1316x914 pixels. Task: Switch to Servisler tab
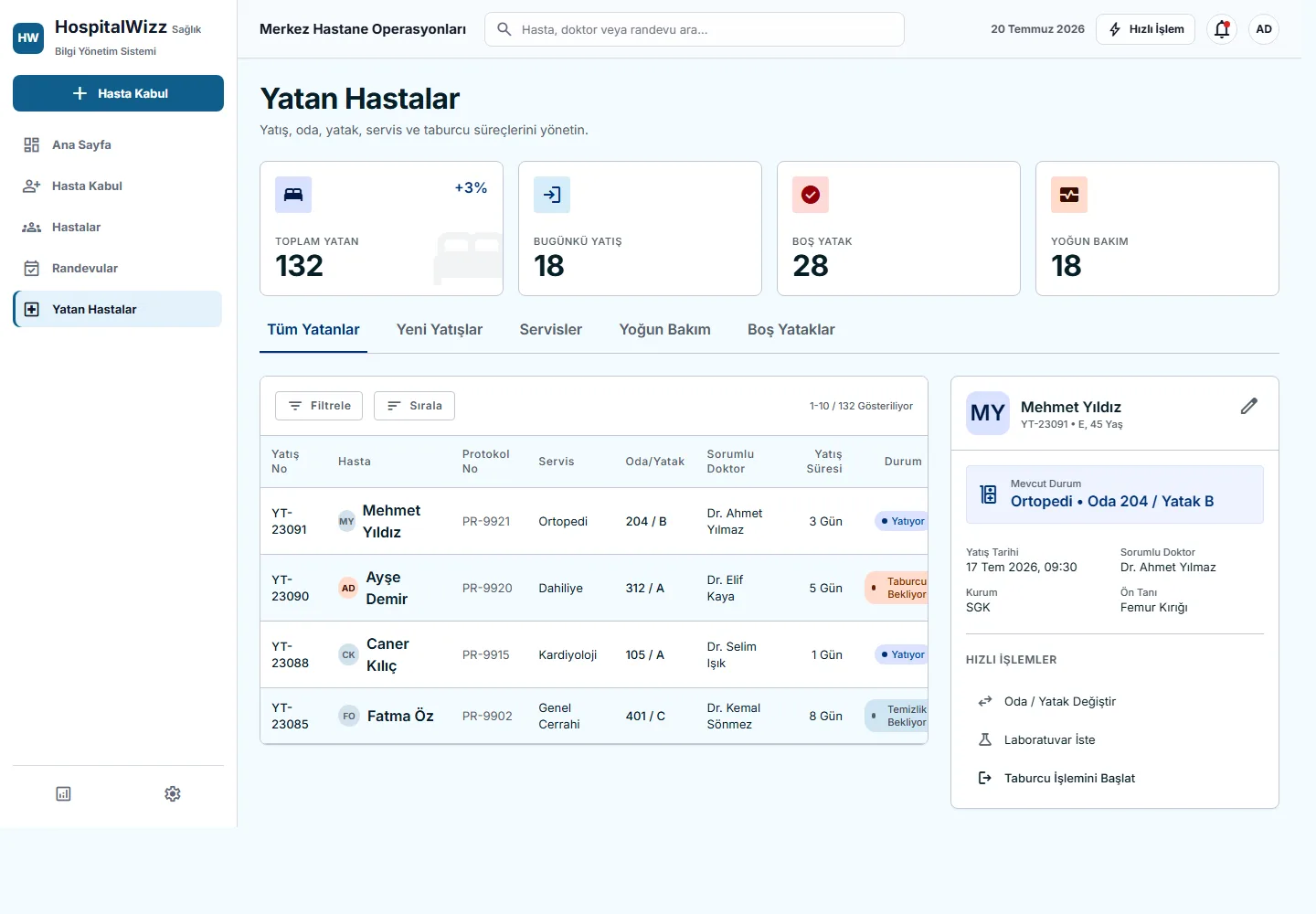[x=551, y=329]
